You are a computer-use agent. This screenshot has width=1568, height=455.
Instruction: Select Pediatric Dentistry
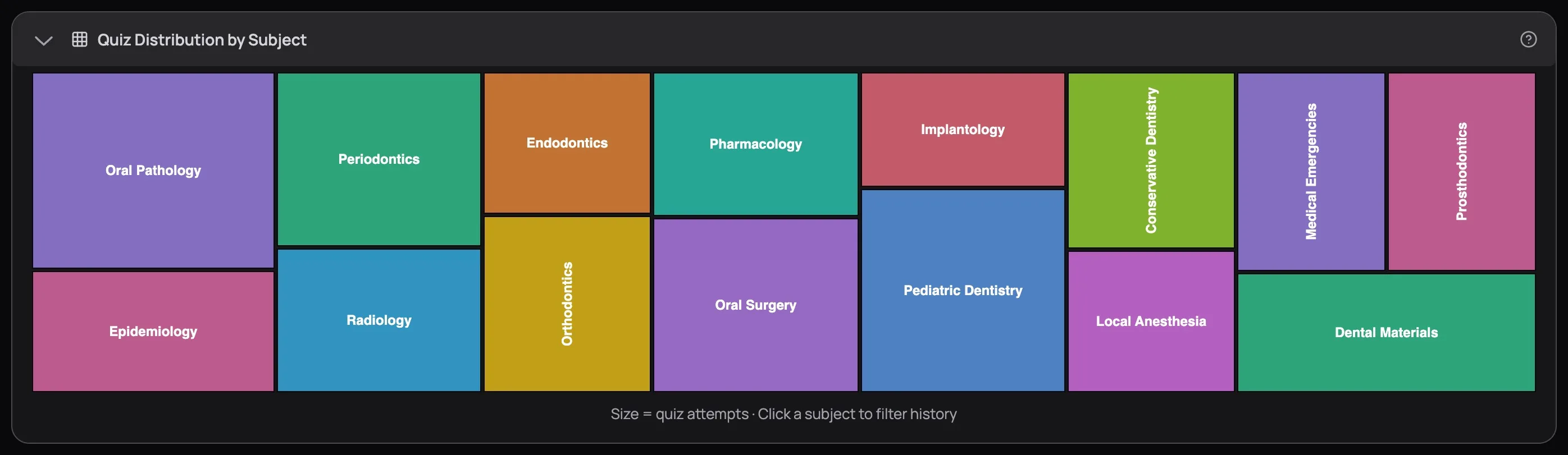click(x=961, y=291)
